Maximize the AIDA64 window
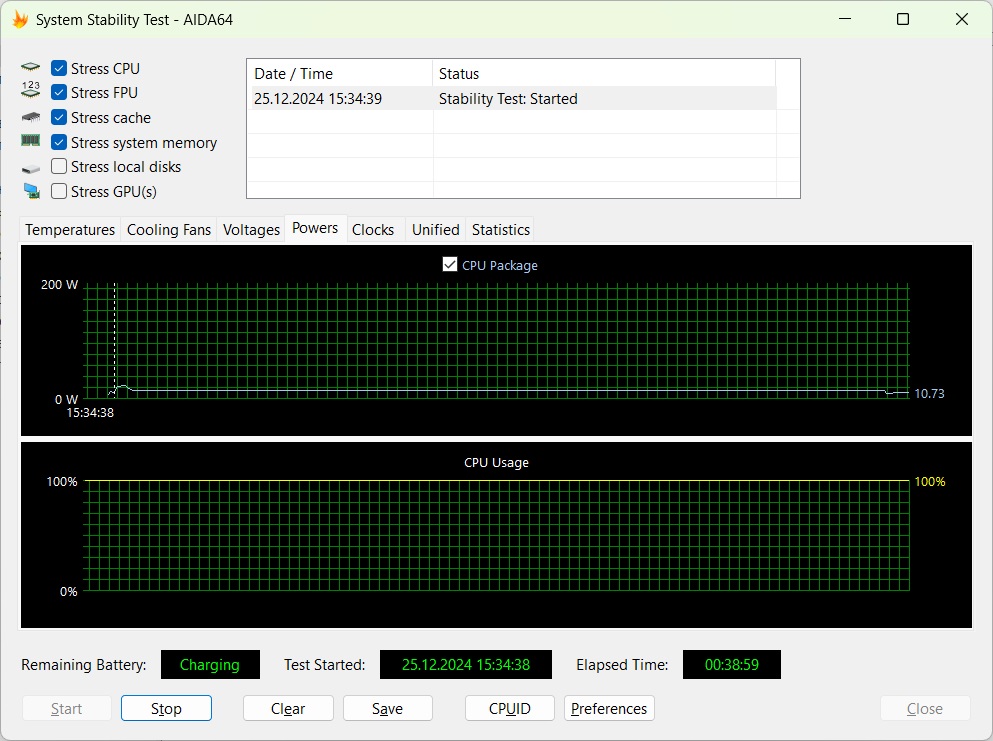This screenshot has height=741, width=993. (903, 20)
